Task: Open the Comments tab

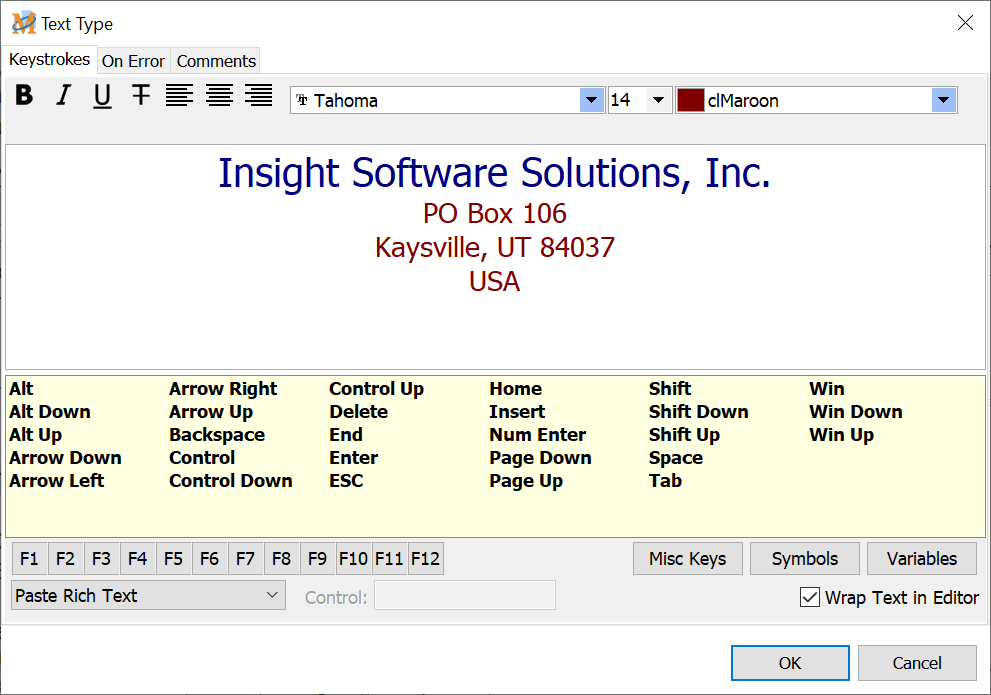Action: point(216,61)
